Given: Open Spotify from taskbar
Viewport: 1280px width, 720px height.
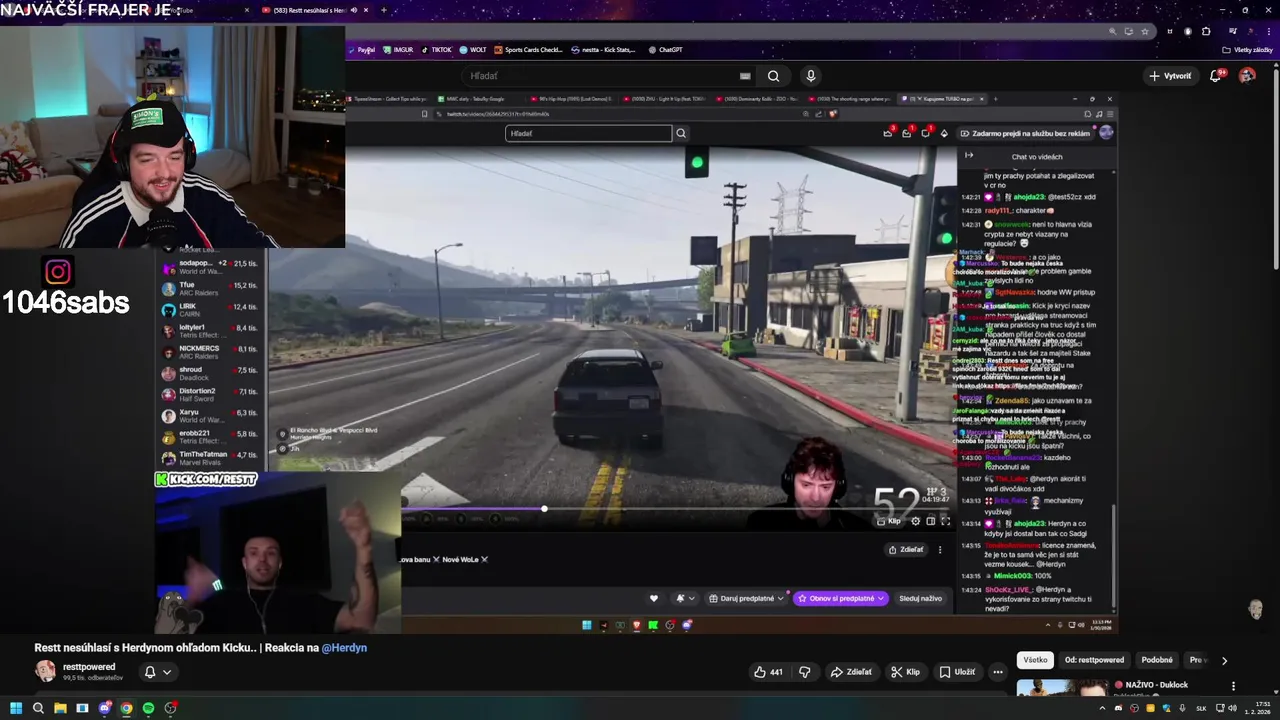Looking at the screenshot, I should (x=148, y=708).
